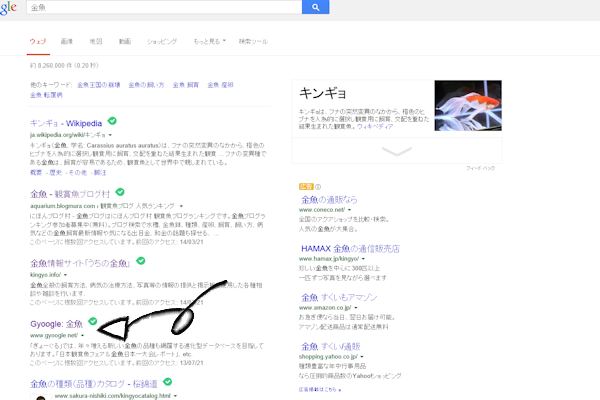Open the キンギョ - Wikipedia result
The width and height of the screenshot is (600, 400).
tap(66, 123)
